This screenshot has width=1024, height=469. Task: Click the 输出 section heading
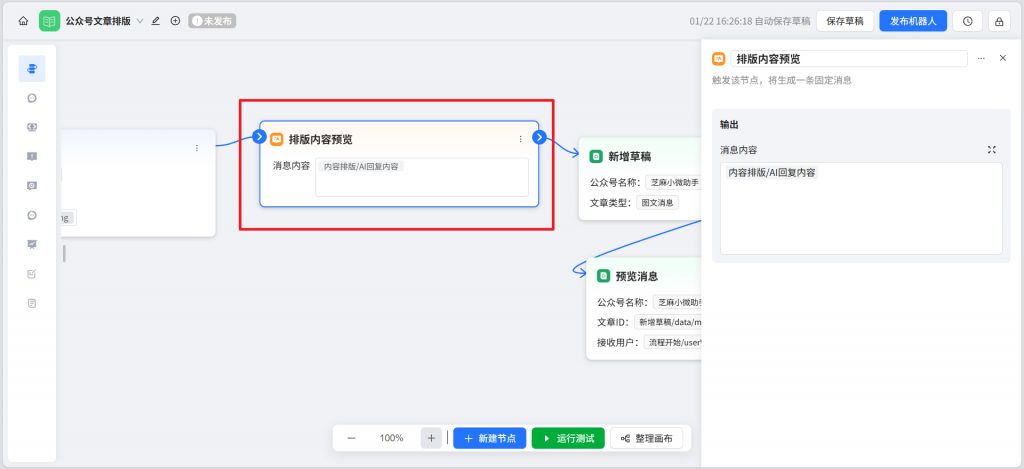click(x=729, y=125)
